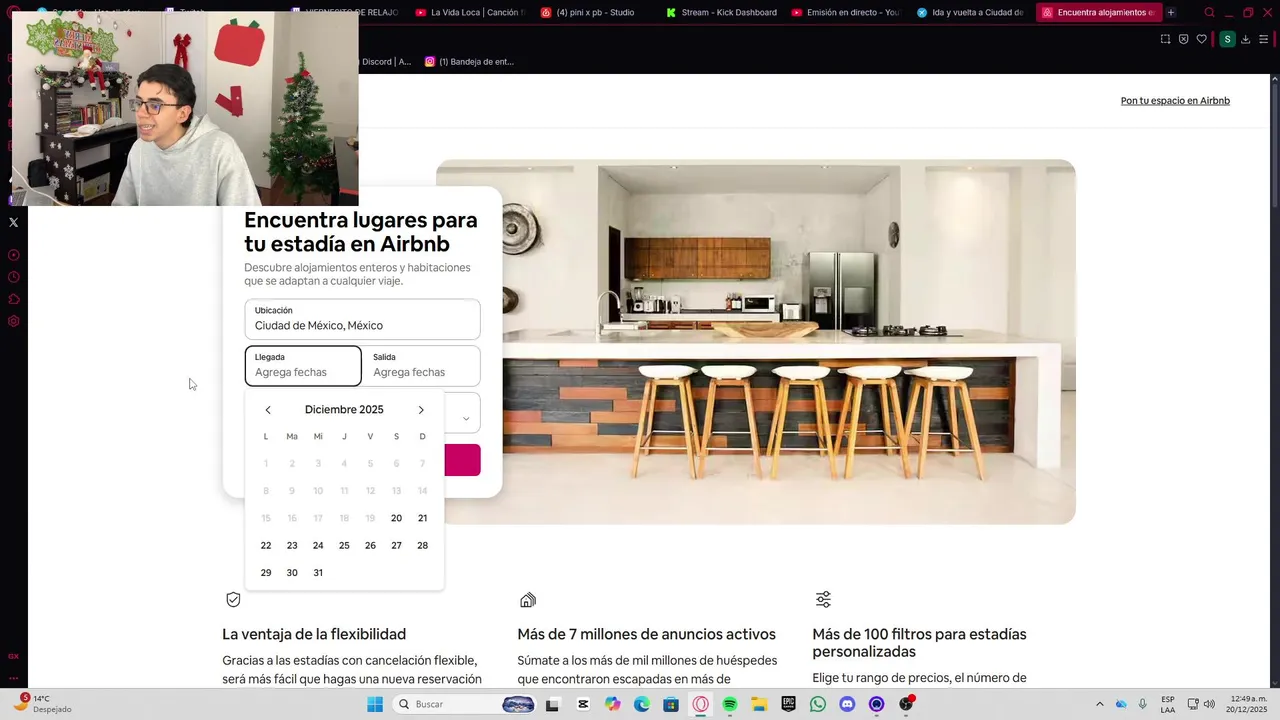Screen dimensions: 1280x720
Task: Click the browser search icon in tab bar
Action: [x=1210, y=13]
